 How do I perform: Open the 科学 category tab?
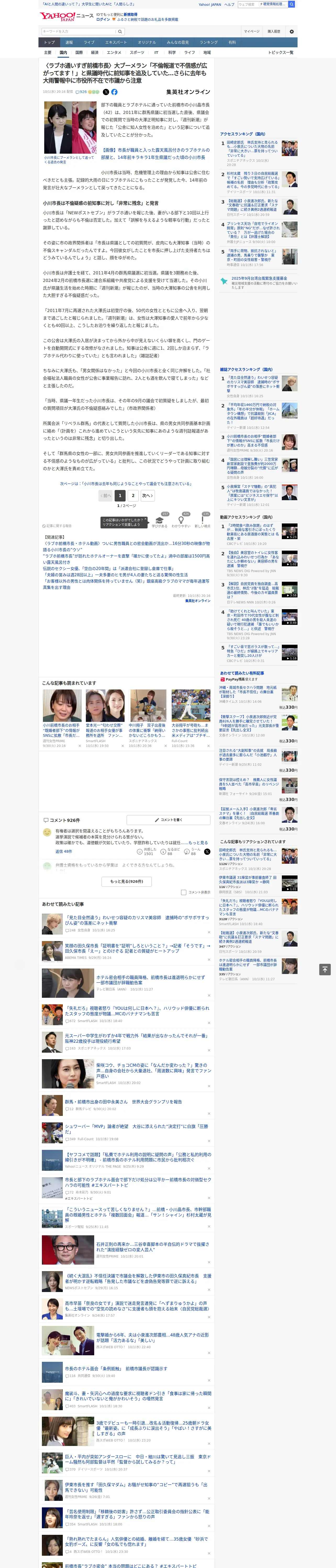coord(172,52)
